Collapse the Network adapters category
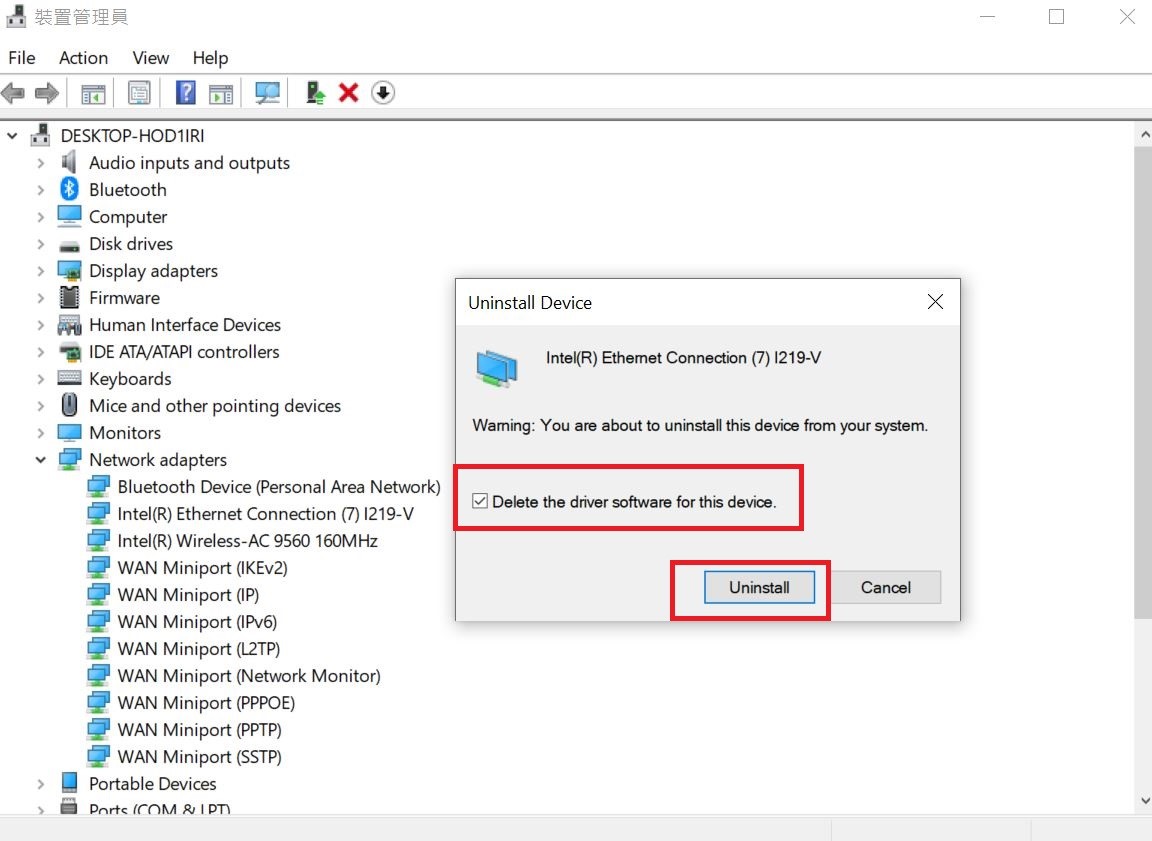The height and width of the screenshot is (841, 1152). [41, 460]
